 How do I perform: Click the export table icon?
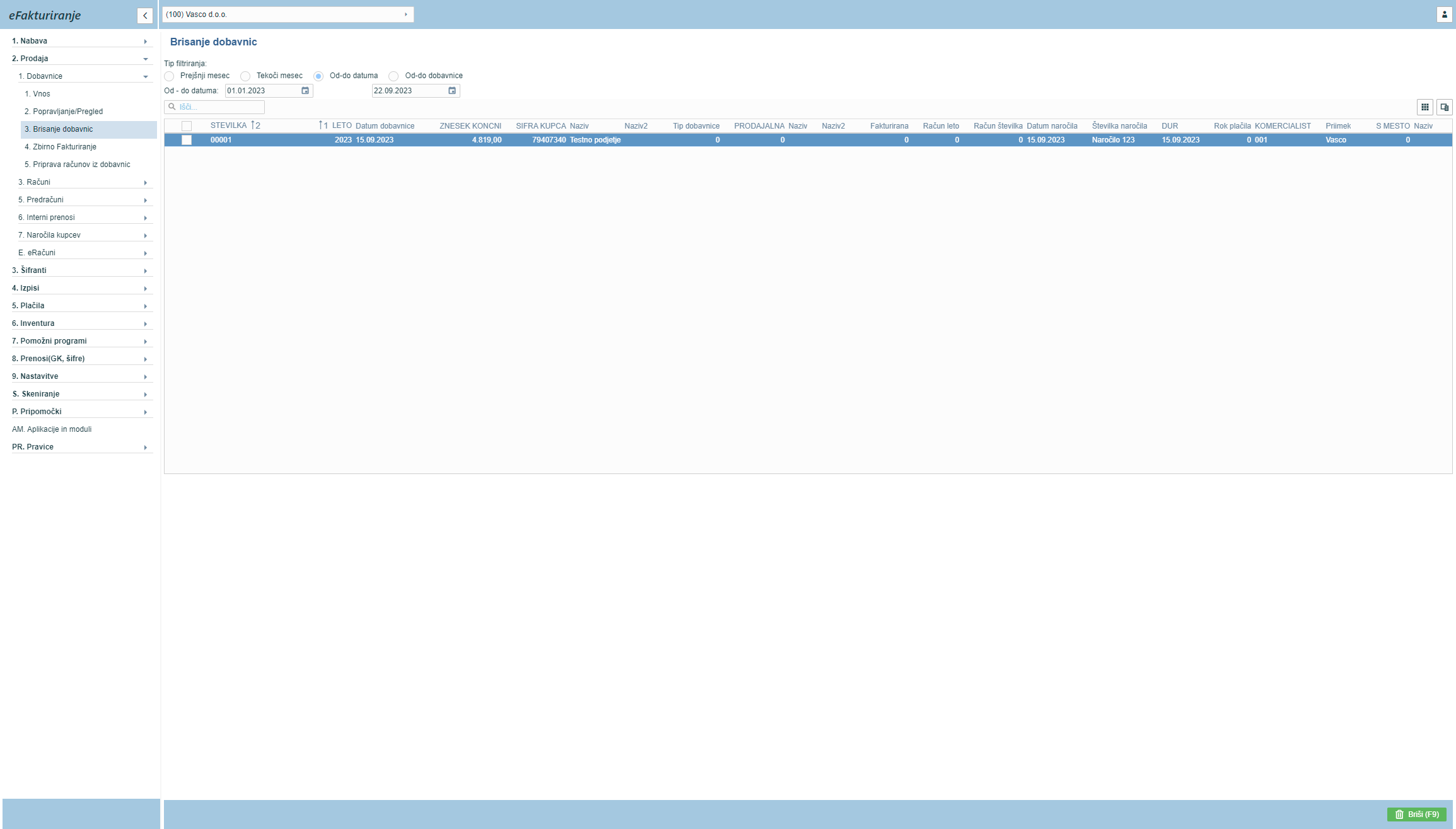(x=1444, y=107)
